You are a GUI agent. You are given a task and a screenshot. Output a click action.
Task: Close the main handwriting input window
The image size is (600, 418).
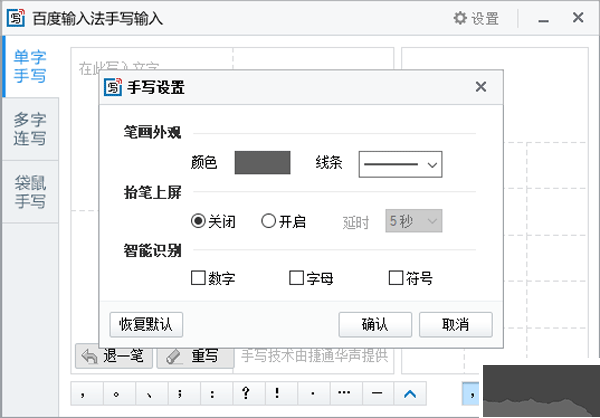(x=578, y=18)
